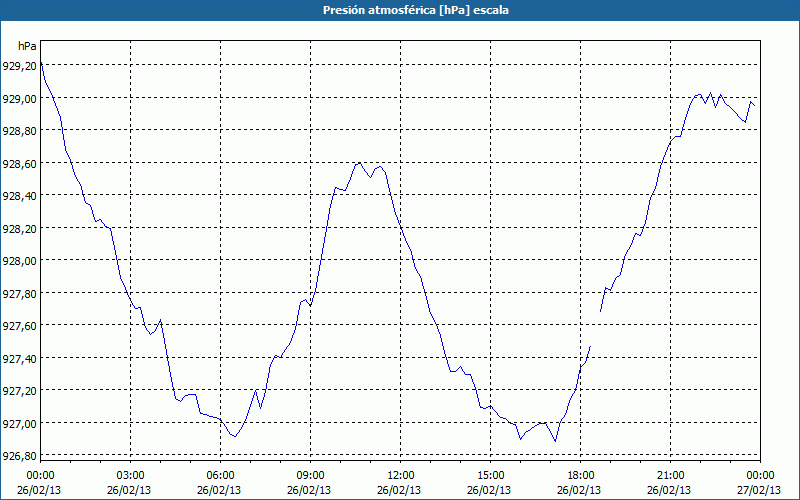800x500 pixels.
Task: Pick the 928,40 pressure tick label
Action: [19, 196]
